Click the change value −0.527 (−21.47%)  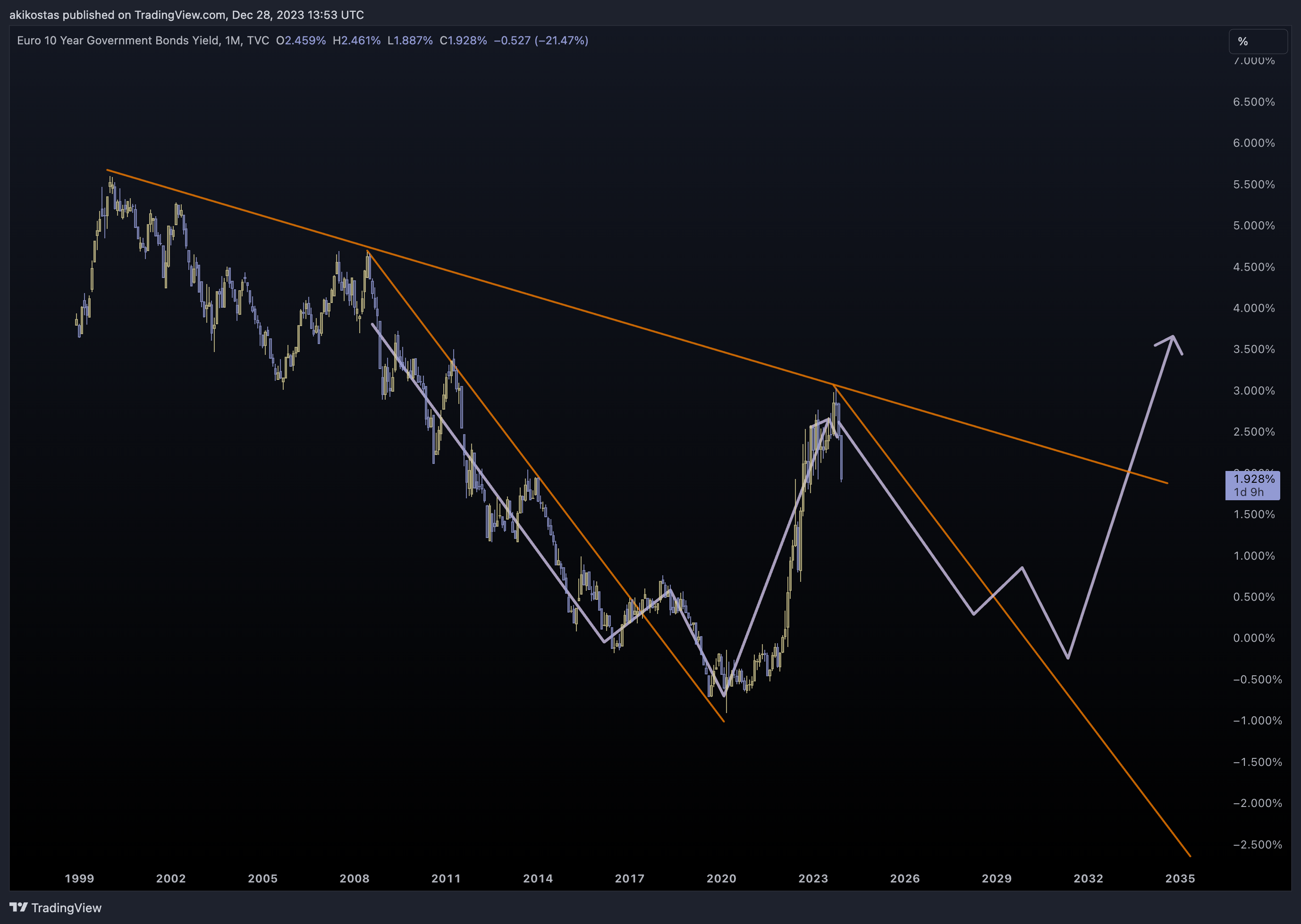541,41
